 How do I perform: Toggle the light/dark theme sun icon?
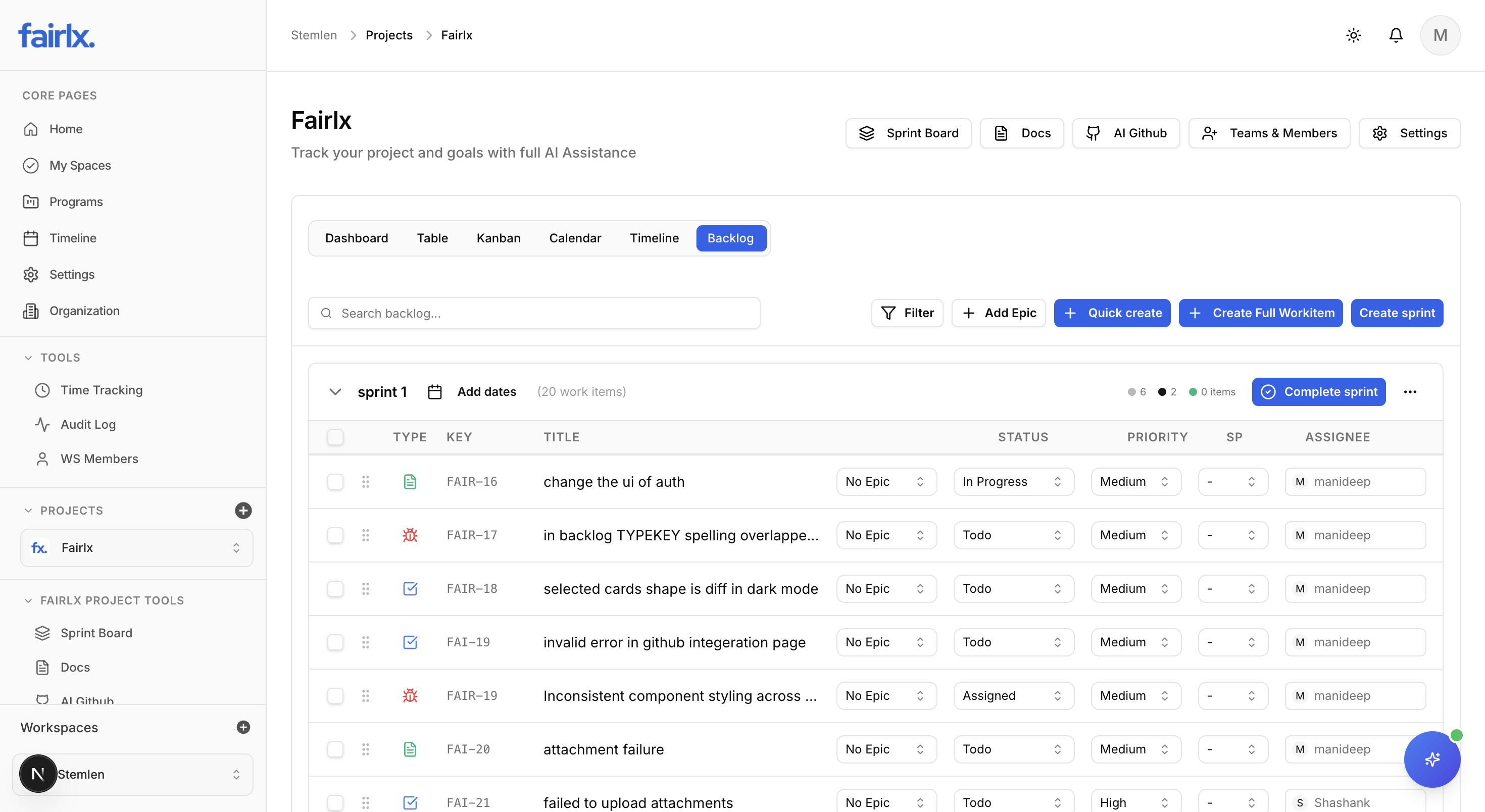pos(1354,35)
